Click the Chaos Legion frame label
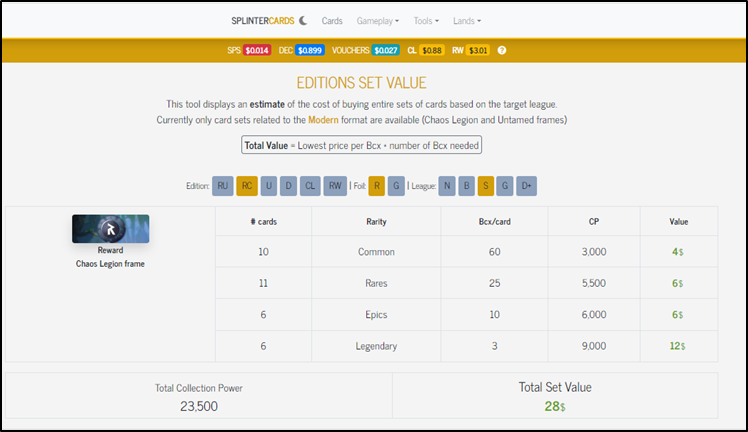748x432 pixels. [x=110, y=264]
